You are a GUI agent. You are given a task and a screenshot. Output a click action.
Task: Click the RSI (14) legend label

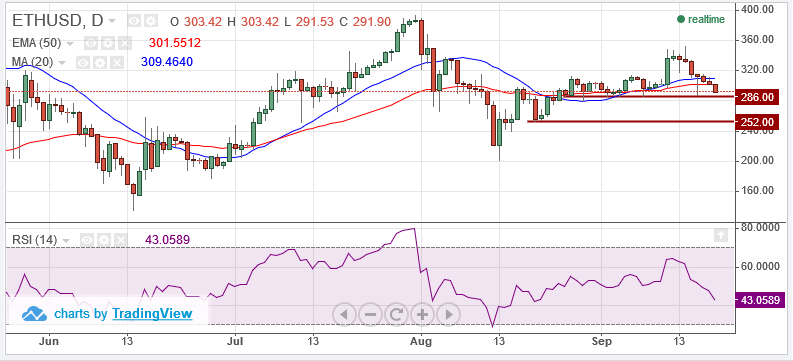(35, 240)
